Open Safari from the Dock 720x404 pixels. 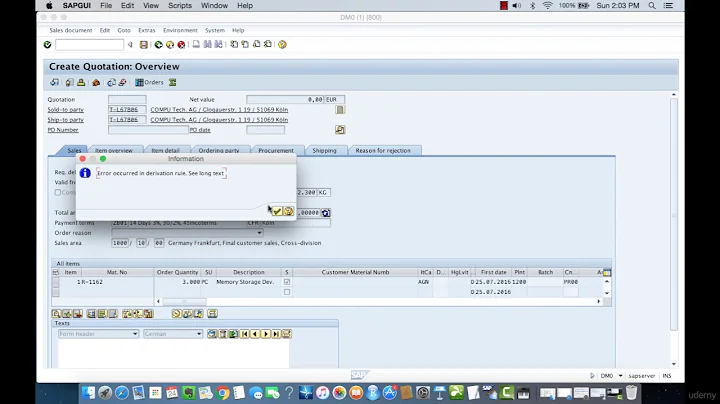click(x=122, y=393)
